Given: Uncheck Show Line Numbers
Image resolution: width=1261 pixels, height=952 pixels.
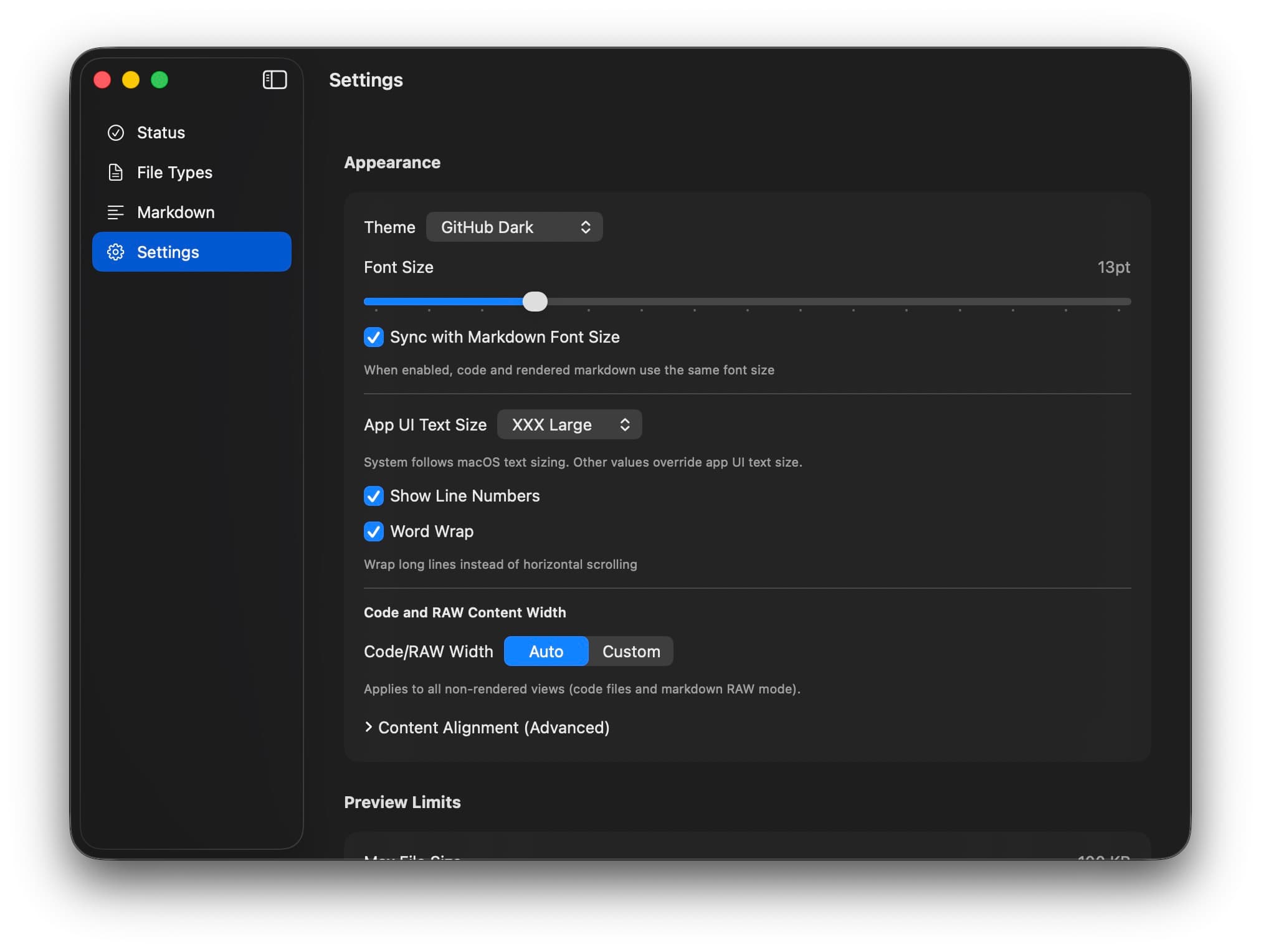Looking at the screenshot, I should pos(373,496).
